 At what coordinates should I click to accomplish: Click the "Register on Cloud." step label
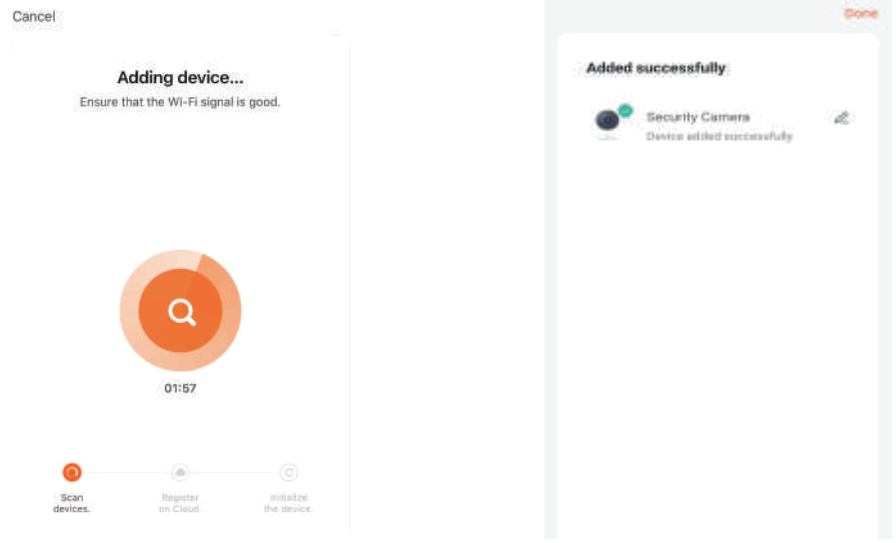180,503
